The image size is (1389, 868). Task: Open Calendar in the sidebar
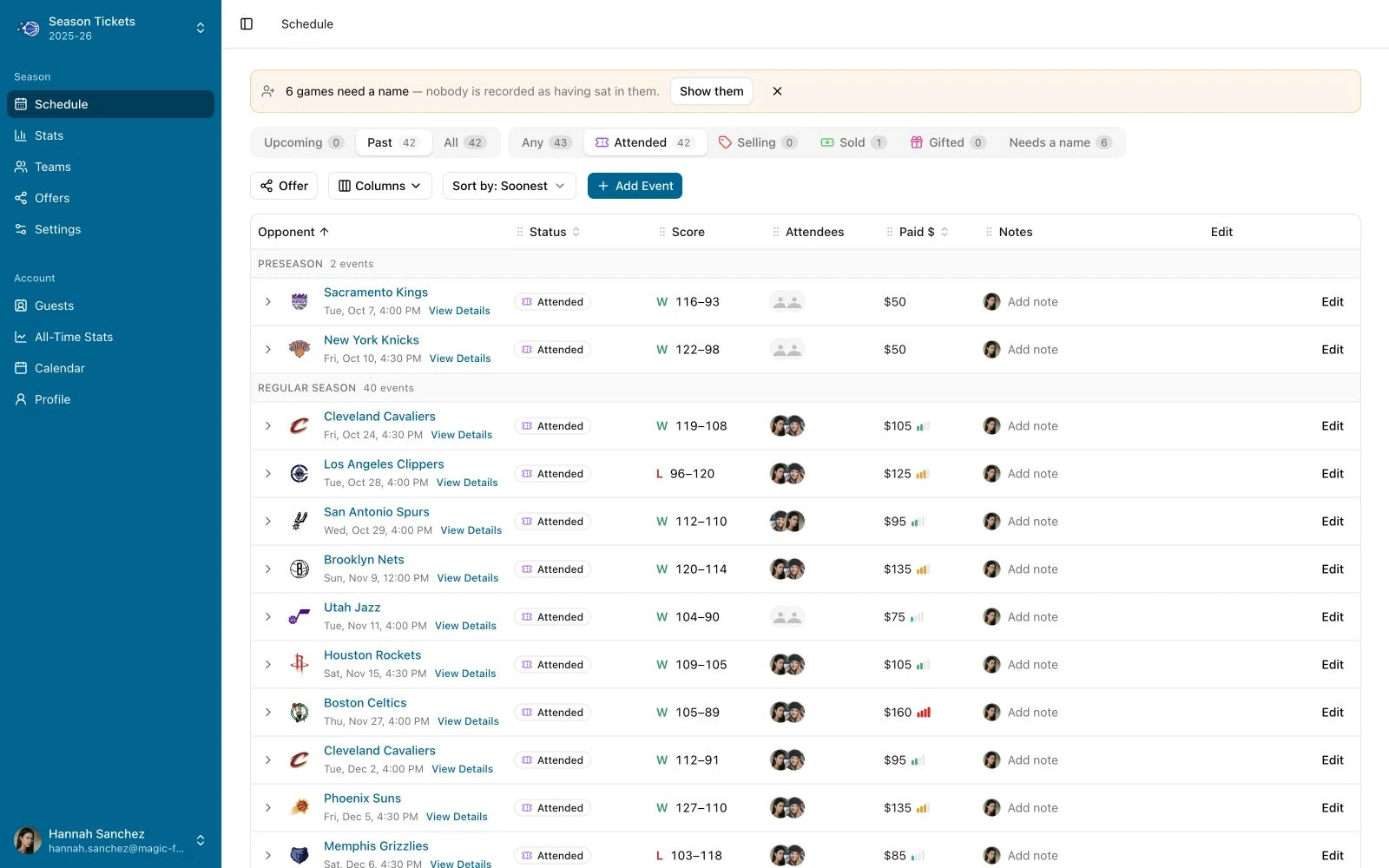[111, 368]
